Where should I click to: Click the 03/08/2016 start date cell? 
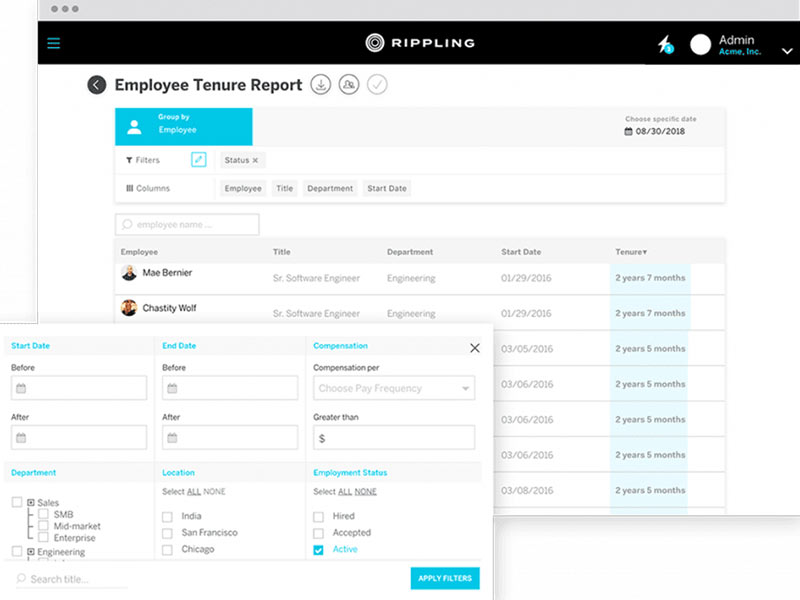(527, 490)
